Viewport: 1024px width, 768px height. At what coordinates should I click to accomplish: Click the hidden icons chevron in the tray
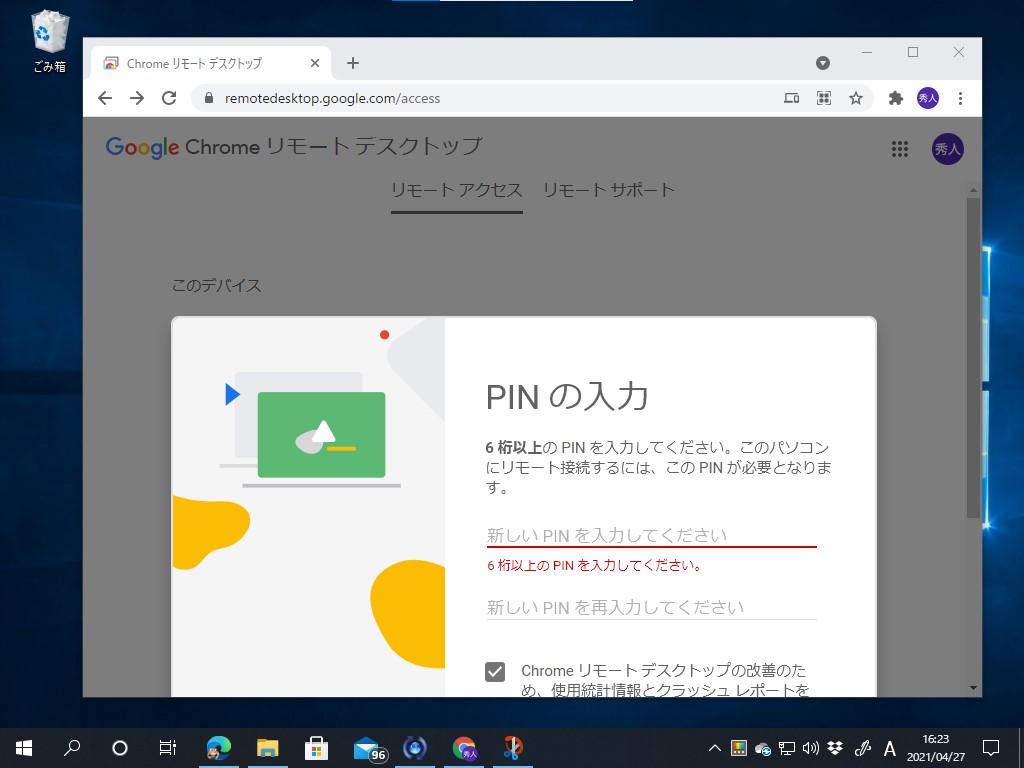click(714, 747)
